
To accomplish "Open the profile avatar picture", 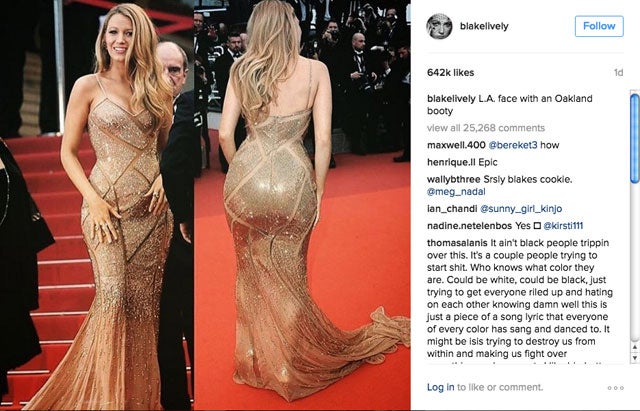I will 439,26.
